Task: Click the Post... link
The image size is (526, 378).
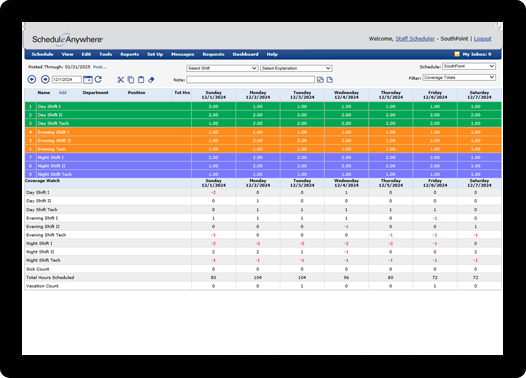Action: pos(100,67)
